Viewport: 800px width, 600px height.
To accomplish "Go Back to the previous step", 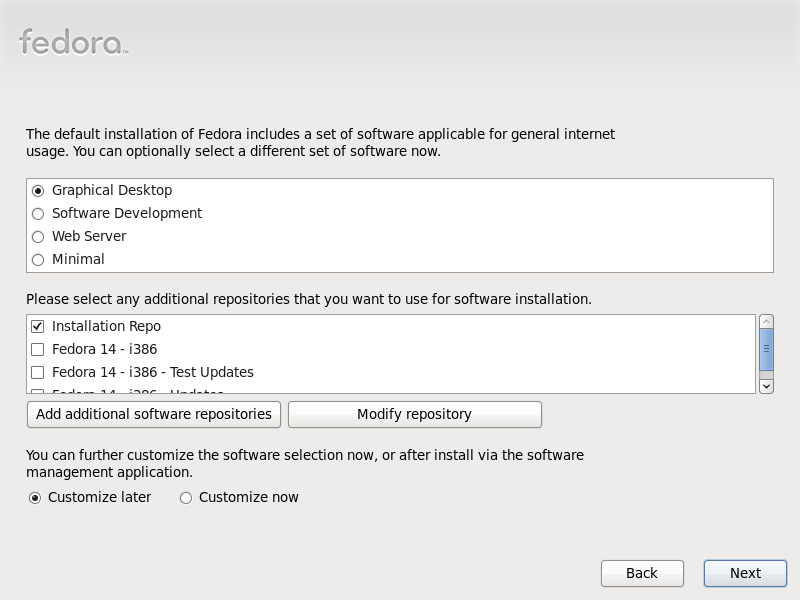I will coord(642,573).
